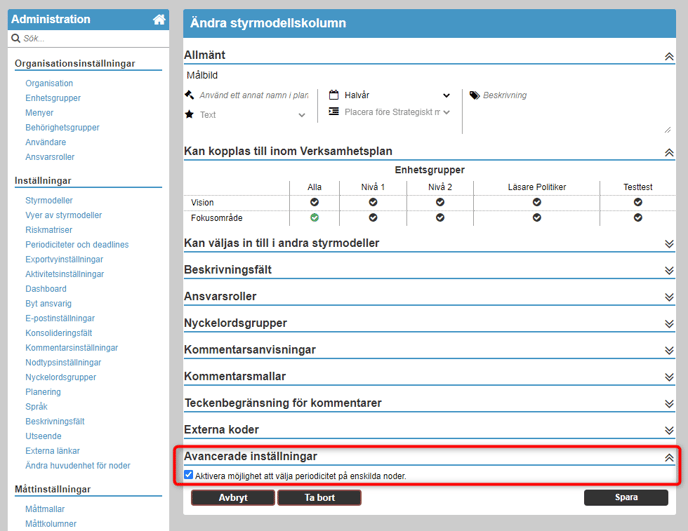Screen dimensions: 688x531
Task: Click the Ta bort button
Action: 318,497
